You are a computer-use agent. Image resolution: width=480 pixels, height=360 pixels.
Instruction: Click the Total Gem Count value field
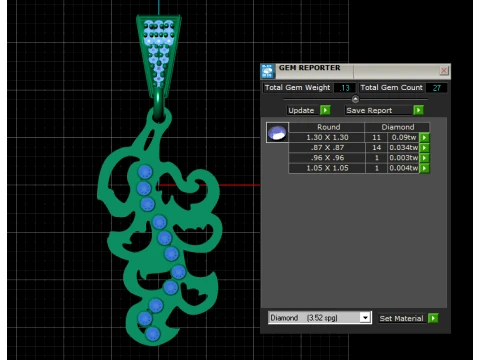[436, 88]
